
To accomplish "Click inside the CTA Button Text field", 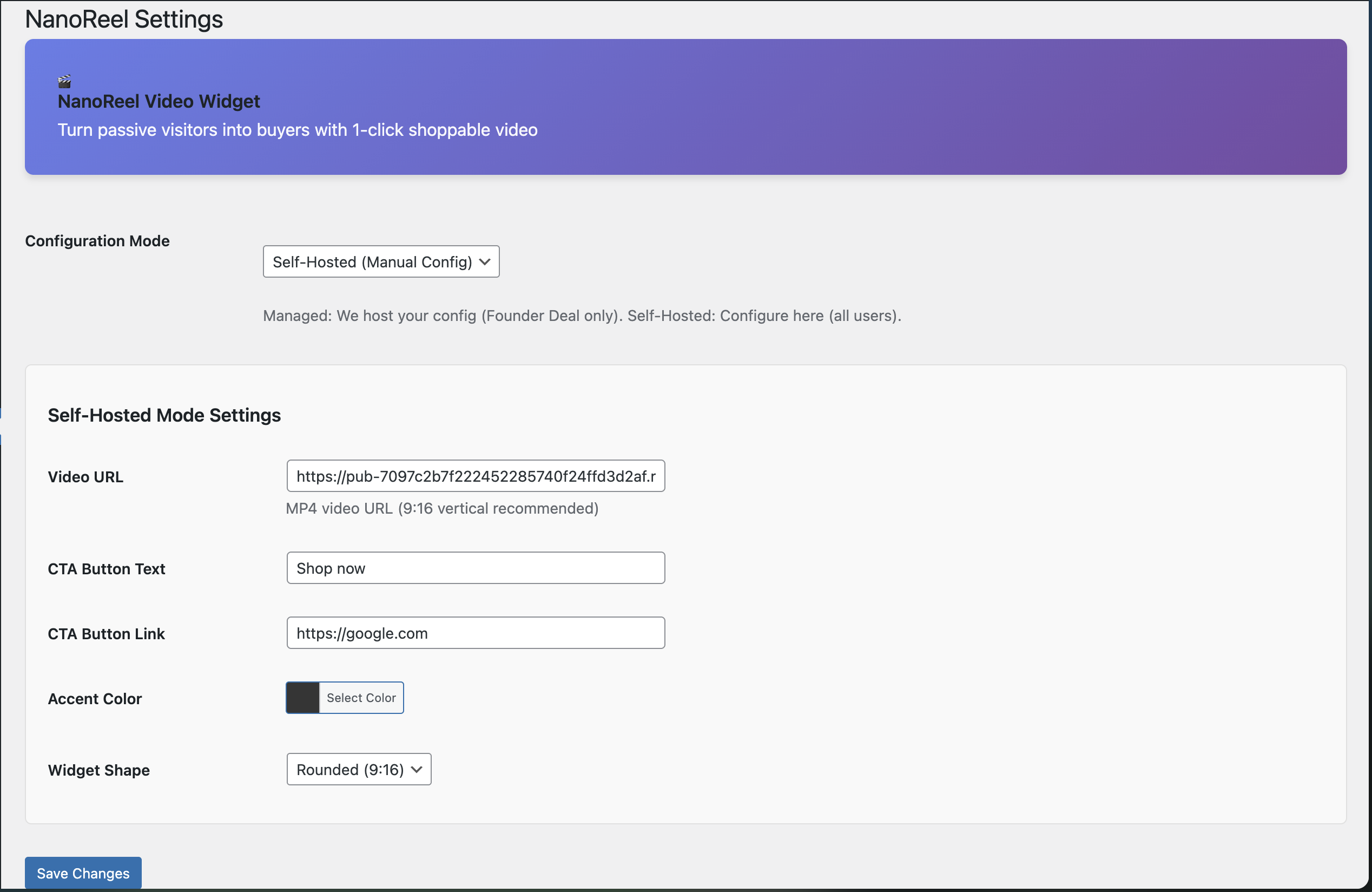I will 475,567.
